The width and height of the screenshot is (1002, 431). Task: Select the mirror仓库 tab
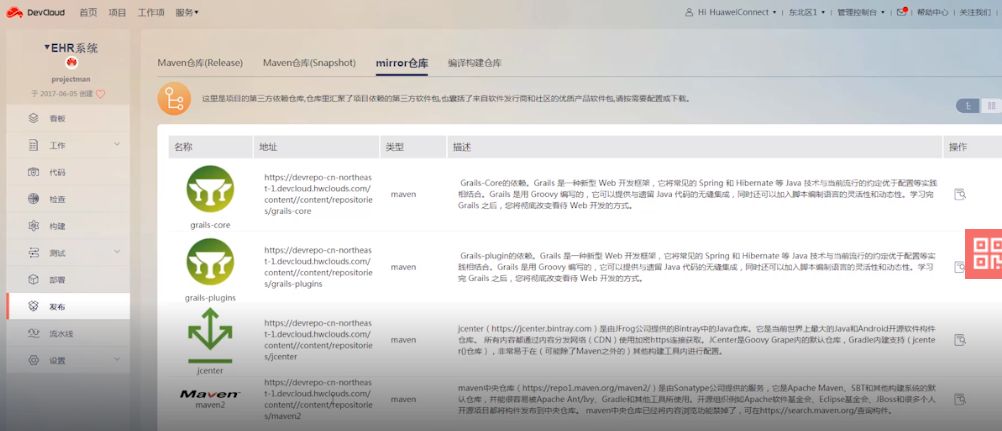(402, 63)
